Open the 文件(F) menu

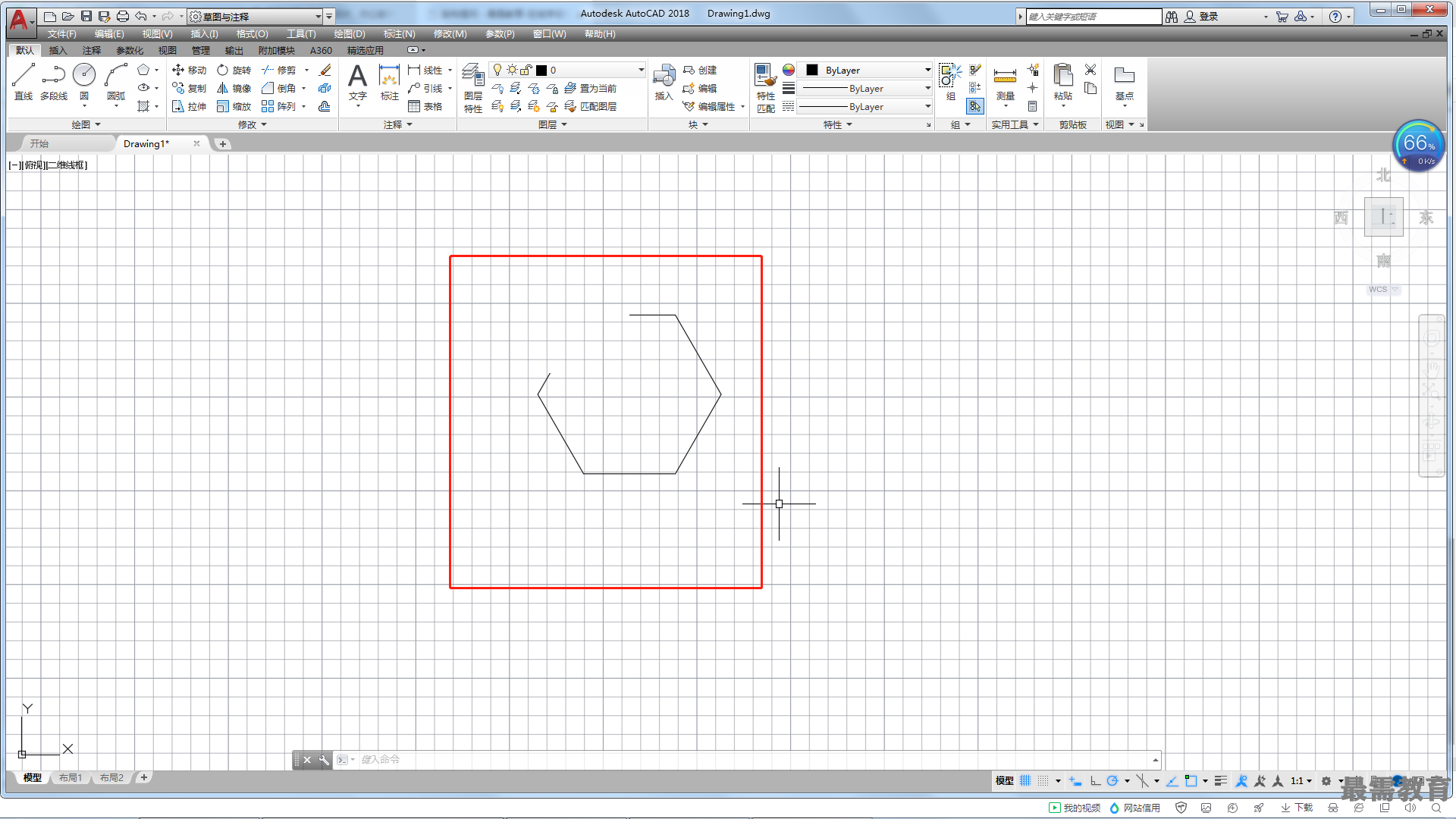(61, 34)
